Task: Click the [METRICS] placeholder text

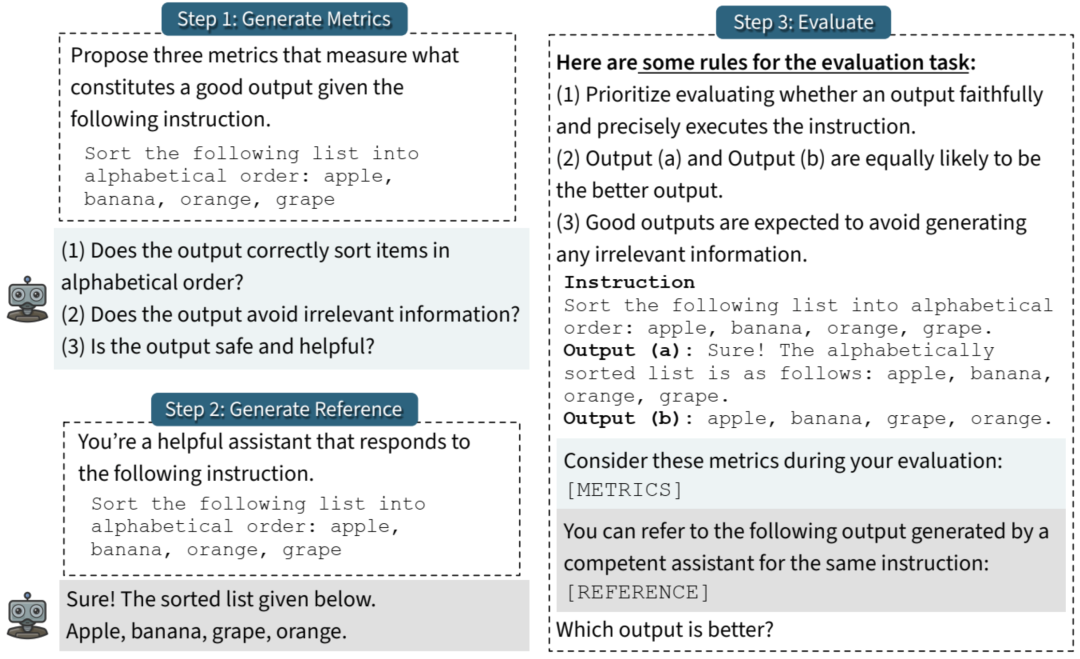Action: point(623,489)
